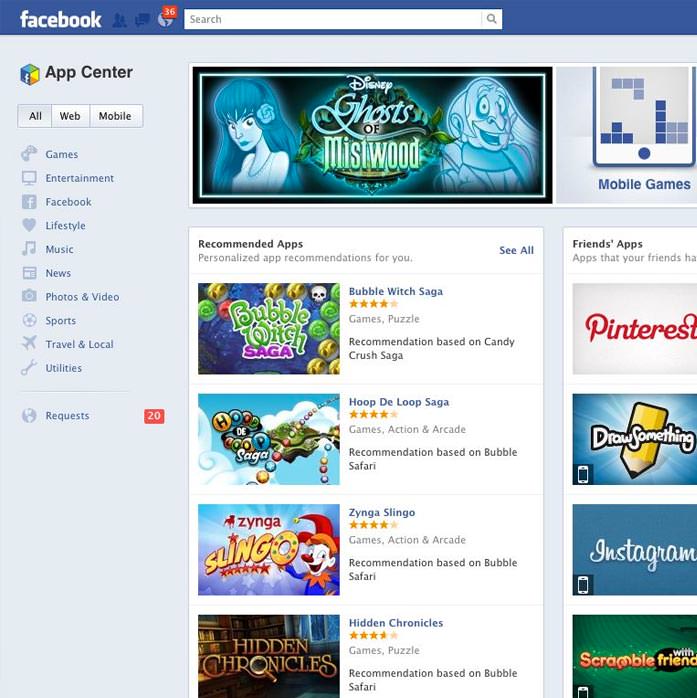The image size is (697, 698).
Task: Click See All recommended apps
Action: (x=516, y=250)
